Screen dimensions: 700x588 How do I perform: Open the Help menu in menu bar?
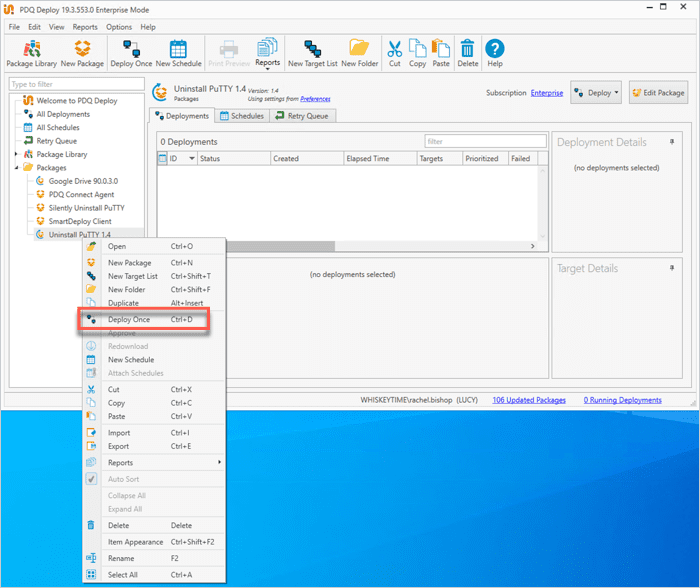point(148,27)
